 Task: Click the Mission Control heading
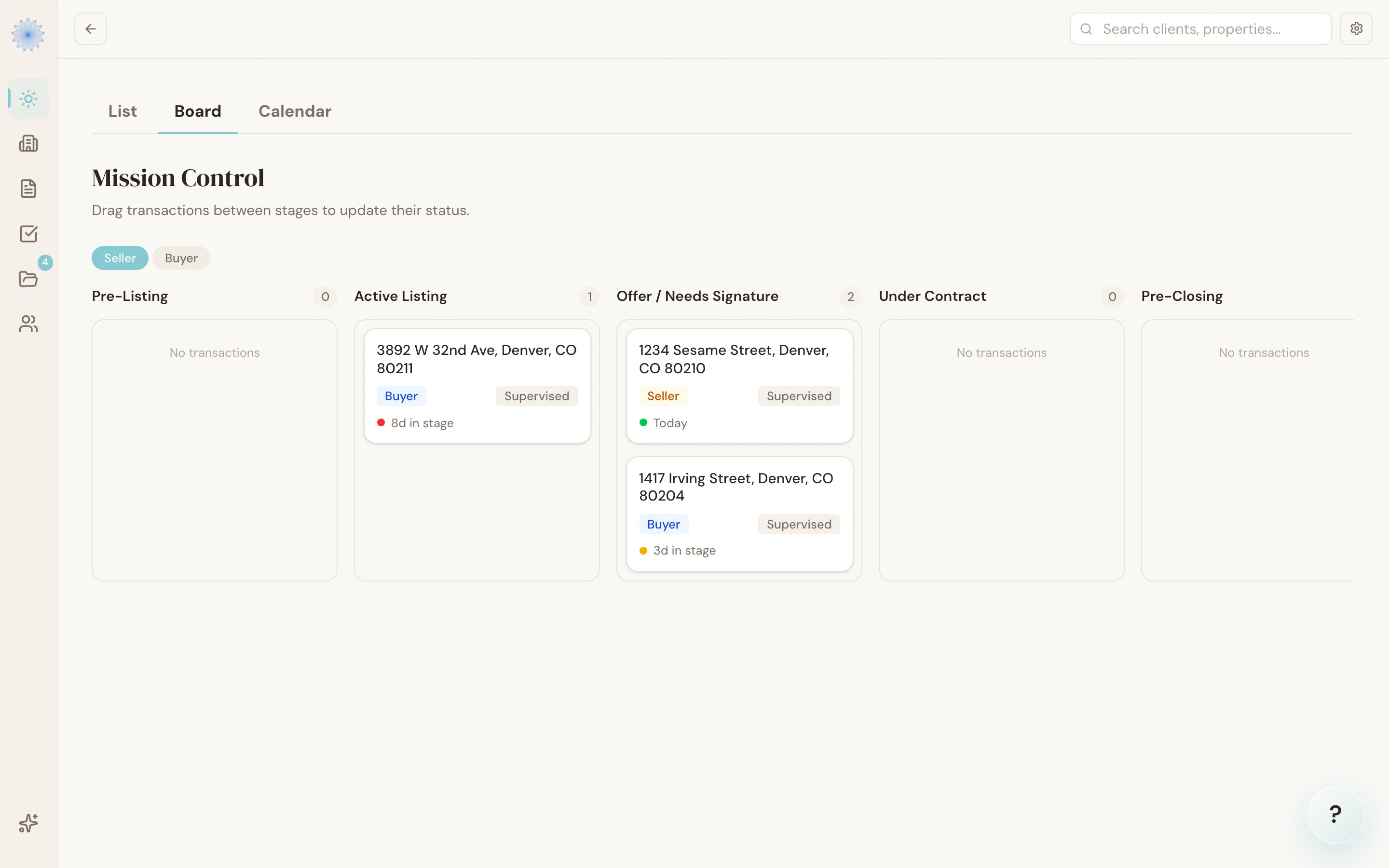(178, 178)
